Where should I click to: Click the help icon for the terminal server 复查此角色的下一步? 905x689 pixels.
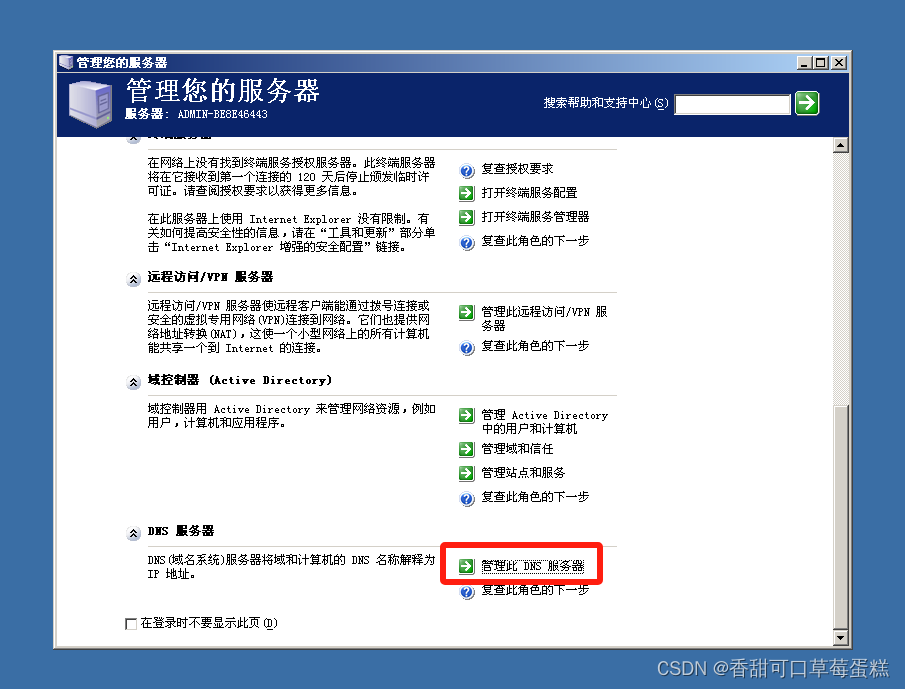click(x=466, y=242)
